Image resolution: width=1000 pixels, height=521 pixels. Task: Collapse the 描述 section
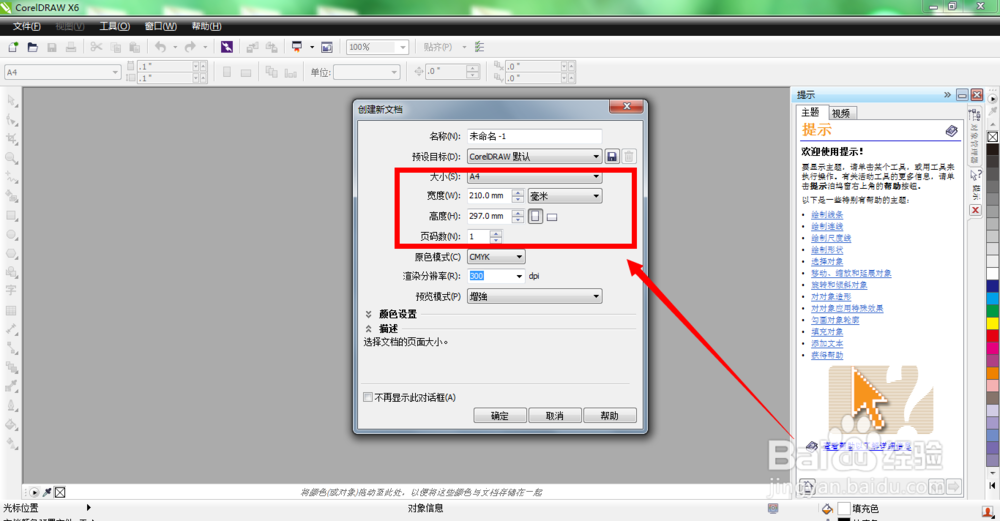(369, 328)
